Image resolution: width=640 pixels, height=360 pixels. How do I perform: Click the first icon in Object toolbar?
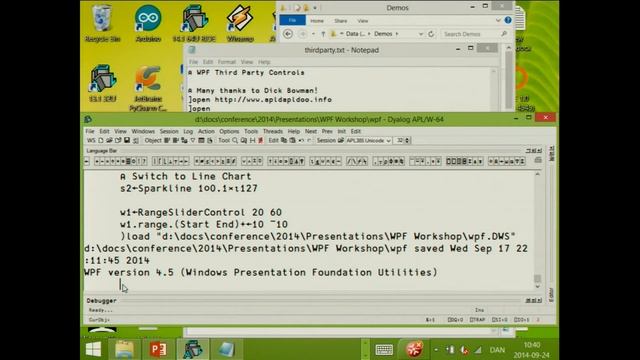pyautogui.click(x=167, y=140)
